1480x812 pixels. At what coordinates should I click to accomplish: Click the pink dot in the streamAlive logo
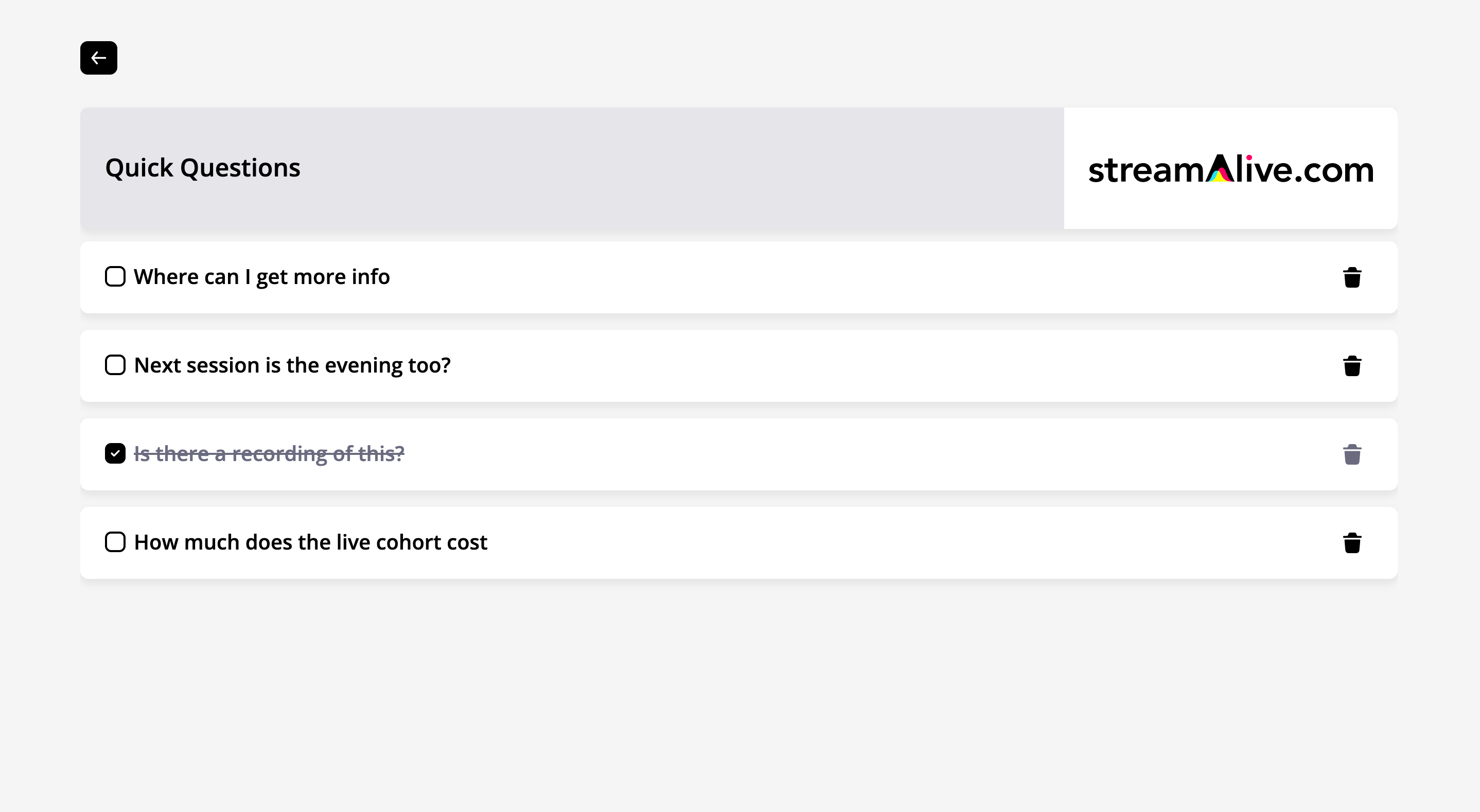click(1249, 157)
